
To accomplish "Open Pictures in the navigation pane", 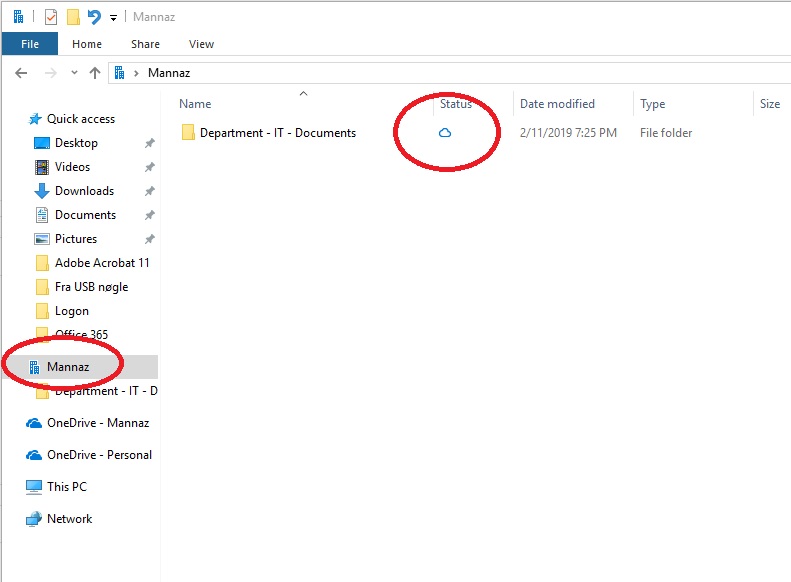I will 76,239.
